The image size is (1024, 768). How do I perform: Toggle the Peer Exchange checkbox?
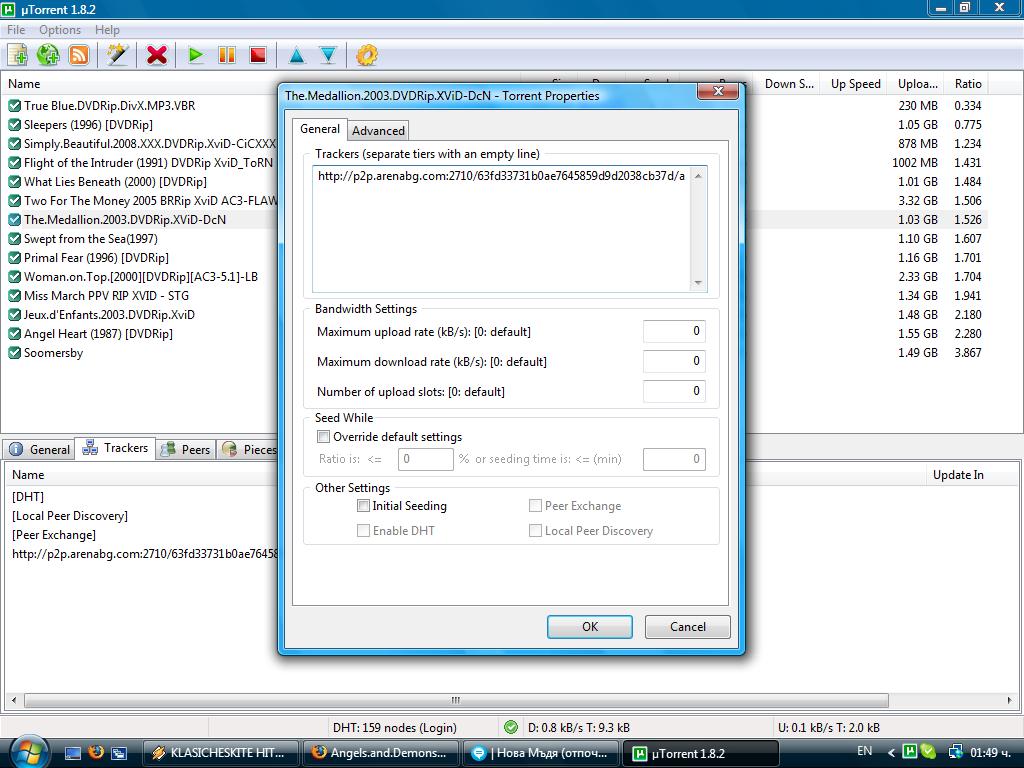(535, 505)
